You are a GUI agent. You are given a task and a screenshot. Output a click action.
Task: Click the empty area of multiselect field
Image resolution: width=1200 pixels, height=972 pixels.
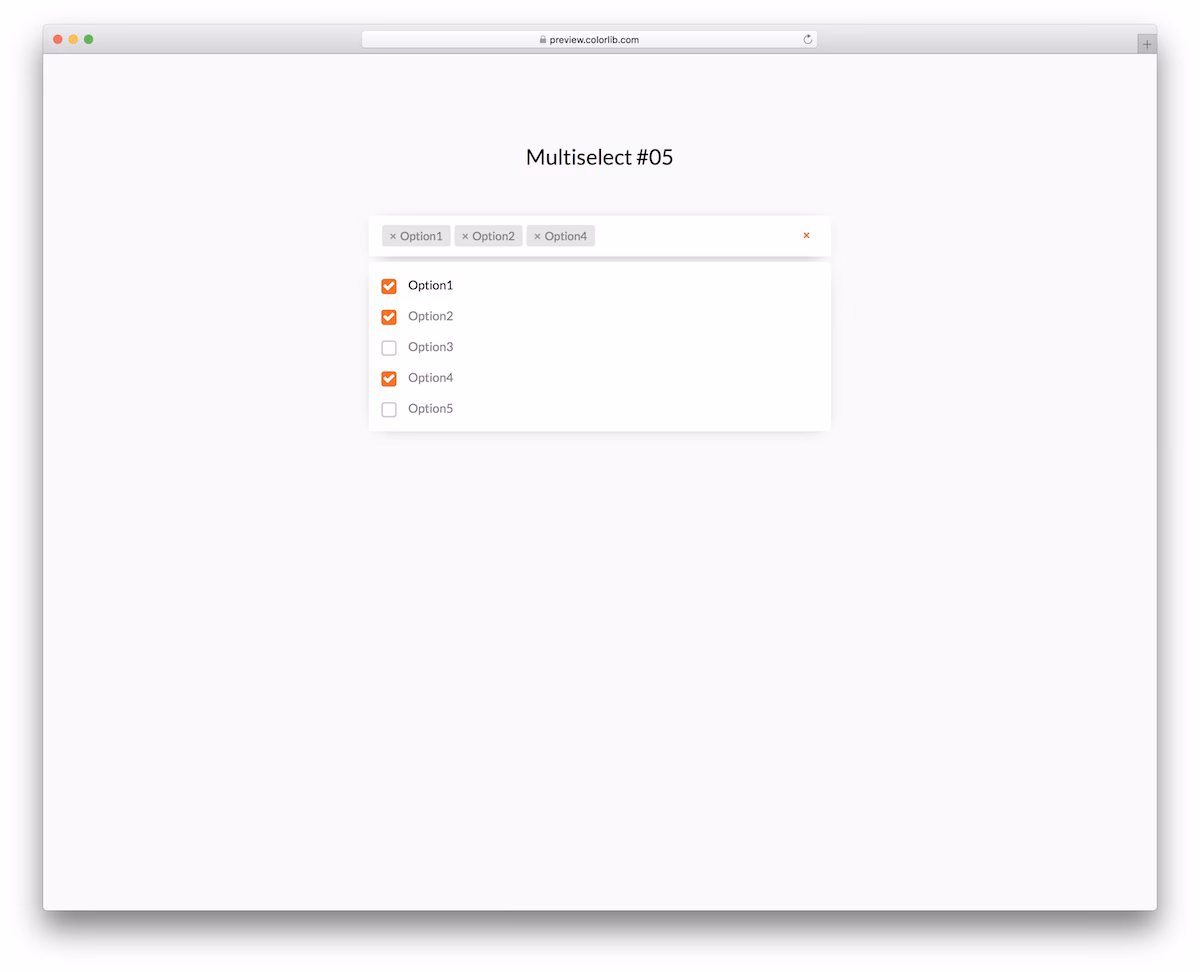(x=695, y=236)
